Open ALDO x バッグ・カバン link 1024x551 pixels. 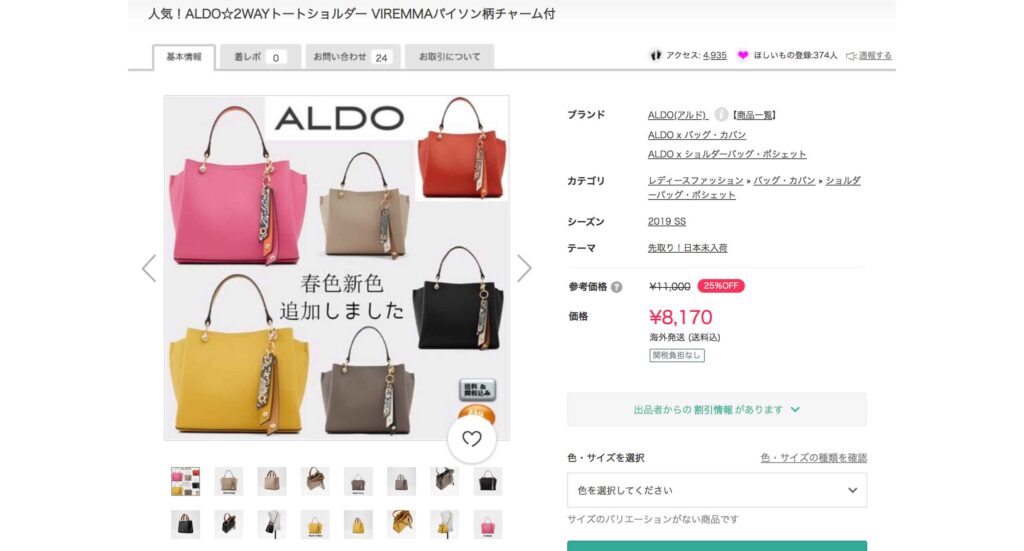696,134
